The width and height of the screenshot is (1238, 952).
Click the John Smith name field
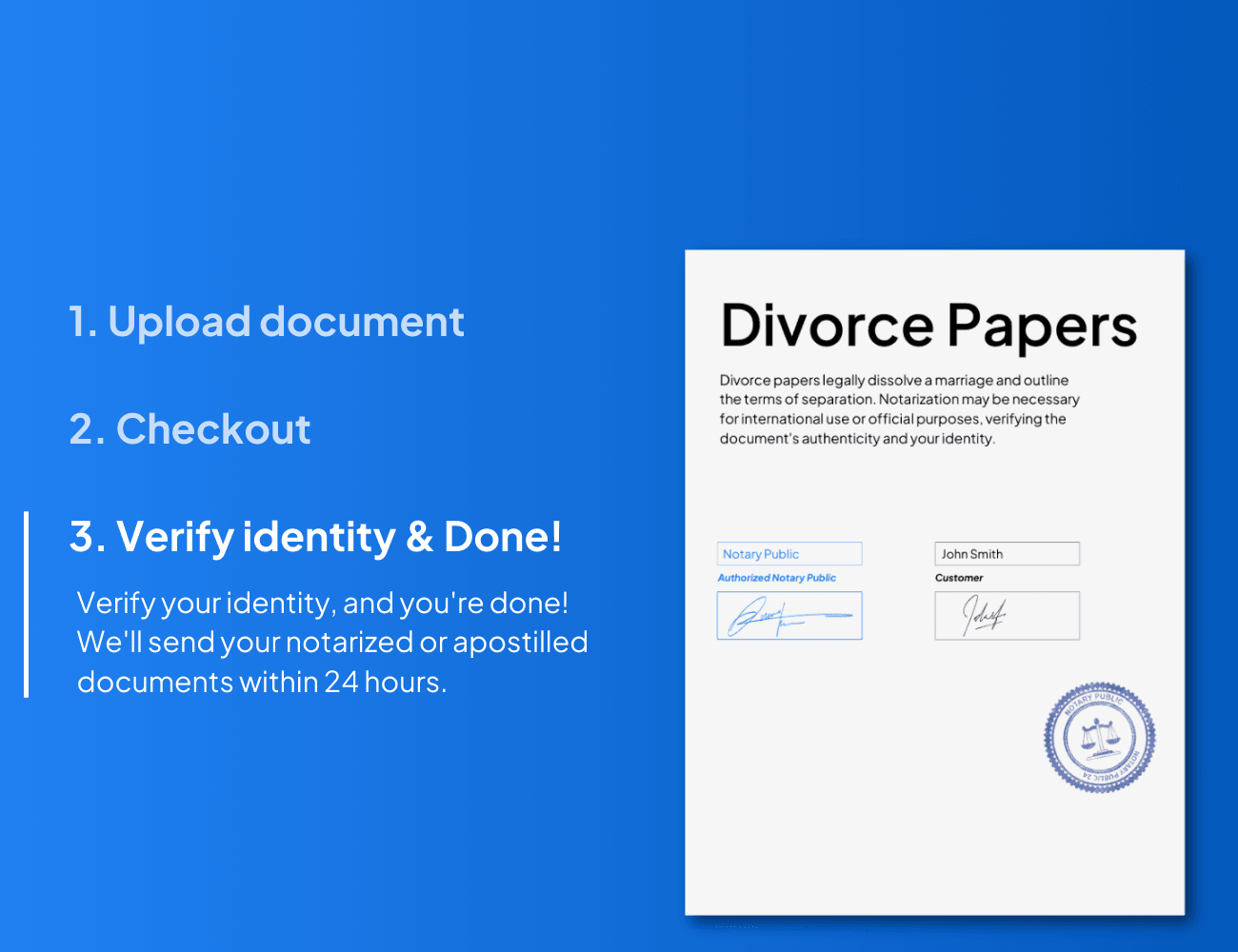1007,553
